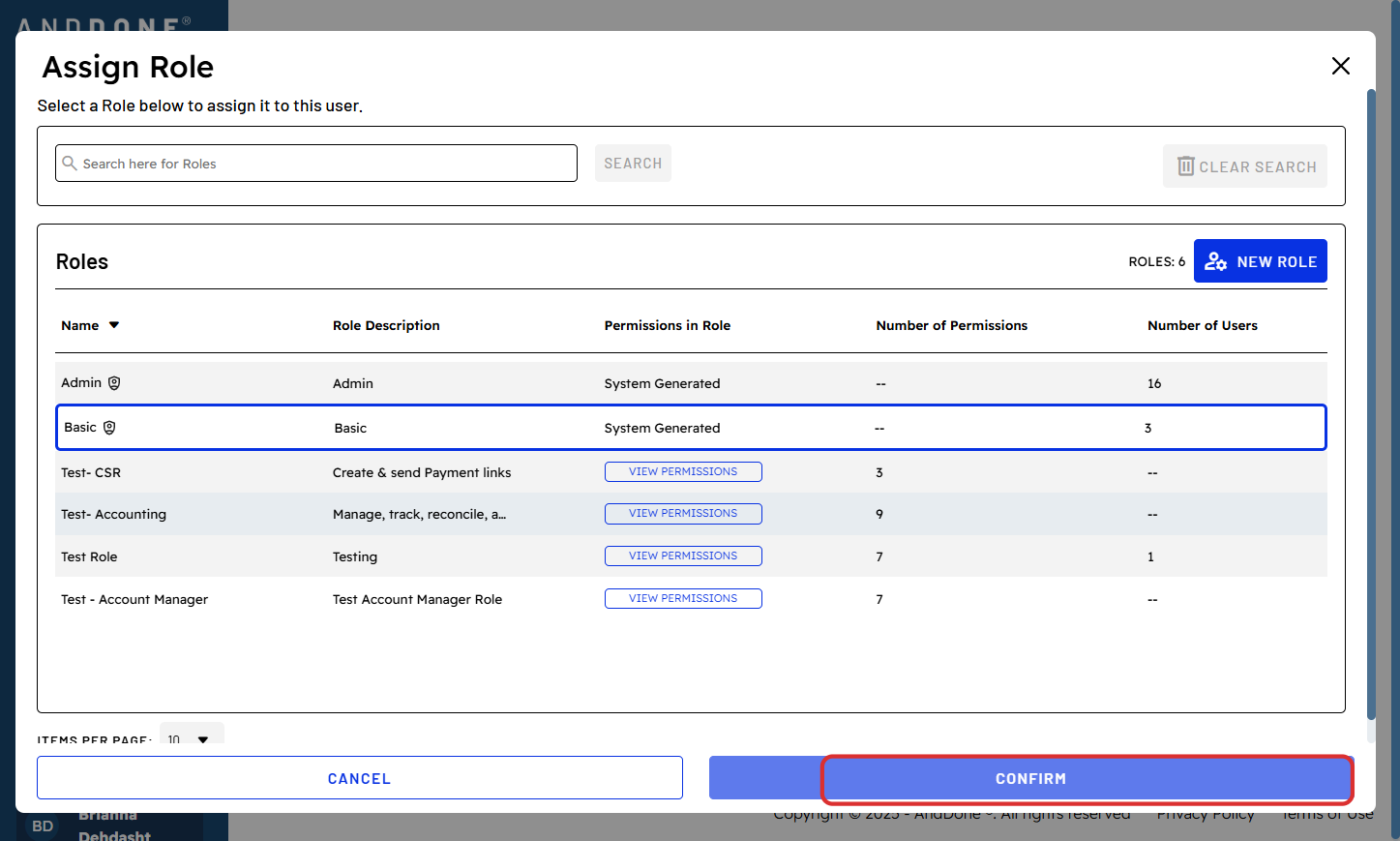
Task: Click the ROLES: 6 counter text
Action: (1157, 261)
